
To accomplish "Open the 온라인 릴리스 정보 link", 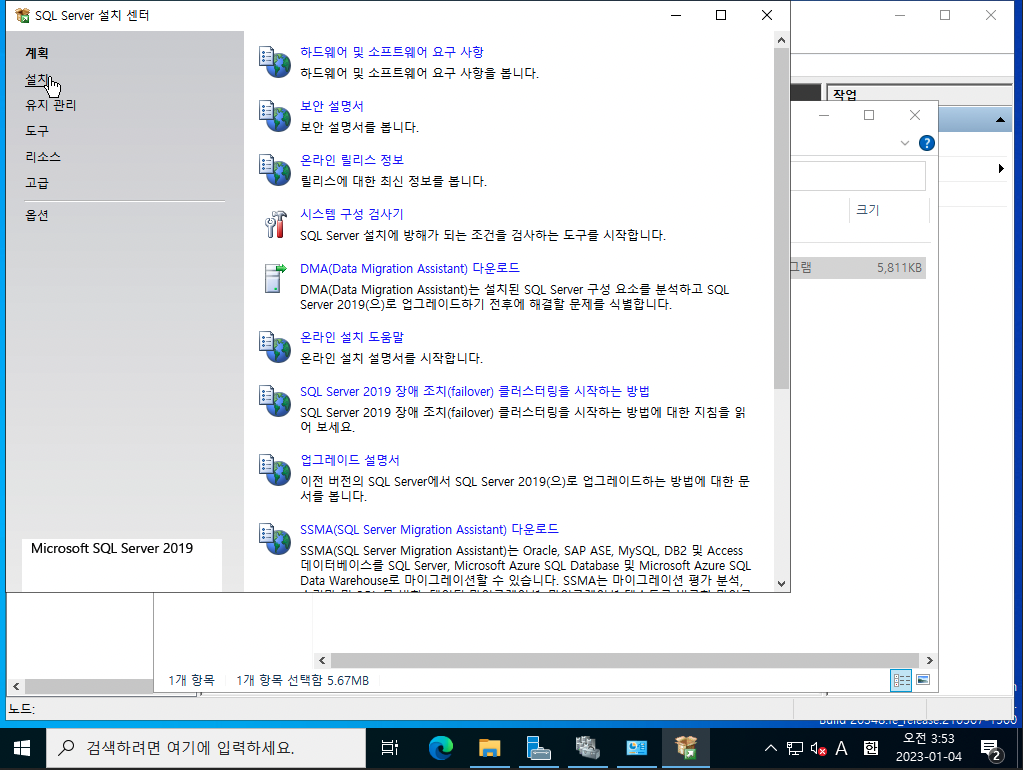I will coord(352,160).
